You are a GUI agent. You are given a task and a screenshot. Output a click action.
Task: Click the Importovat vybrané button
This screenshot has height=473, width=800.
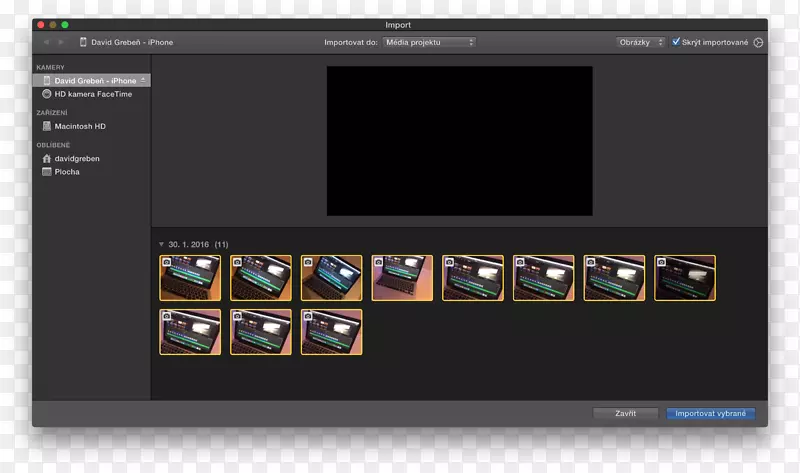pos(711,413)
